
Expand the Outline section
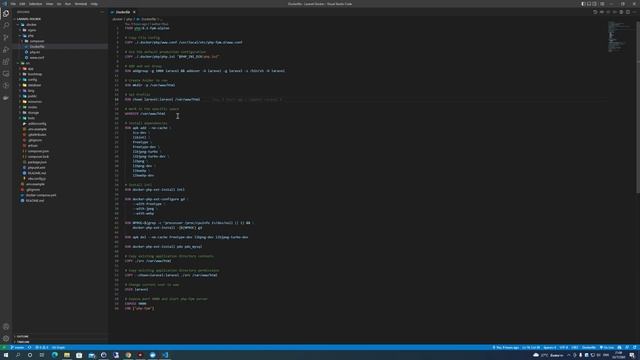(x=22, y=337)
